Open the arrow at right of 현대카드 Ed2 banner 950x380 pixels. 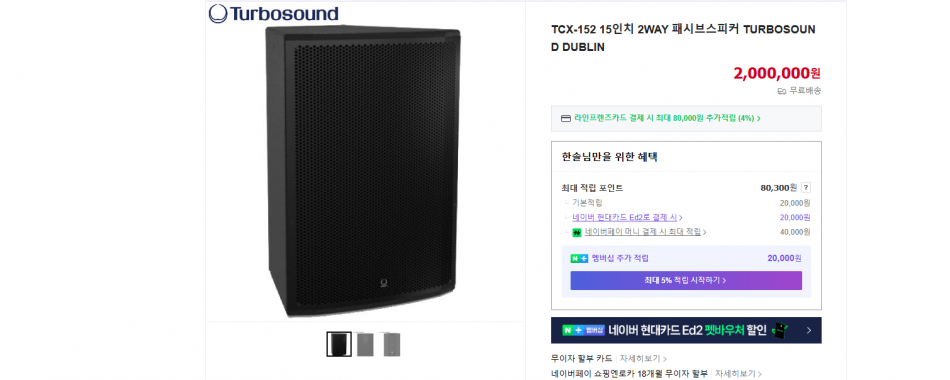[809, 331]
